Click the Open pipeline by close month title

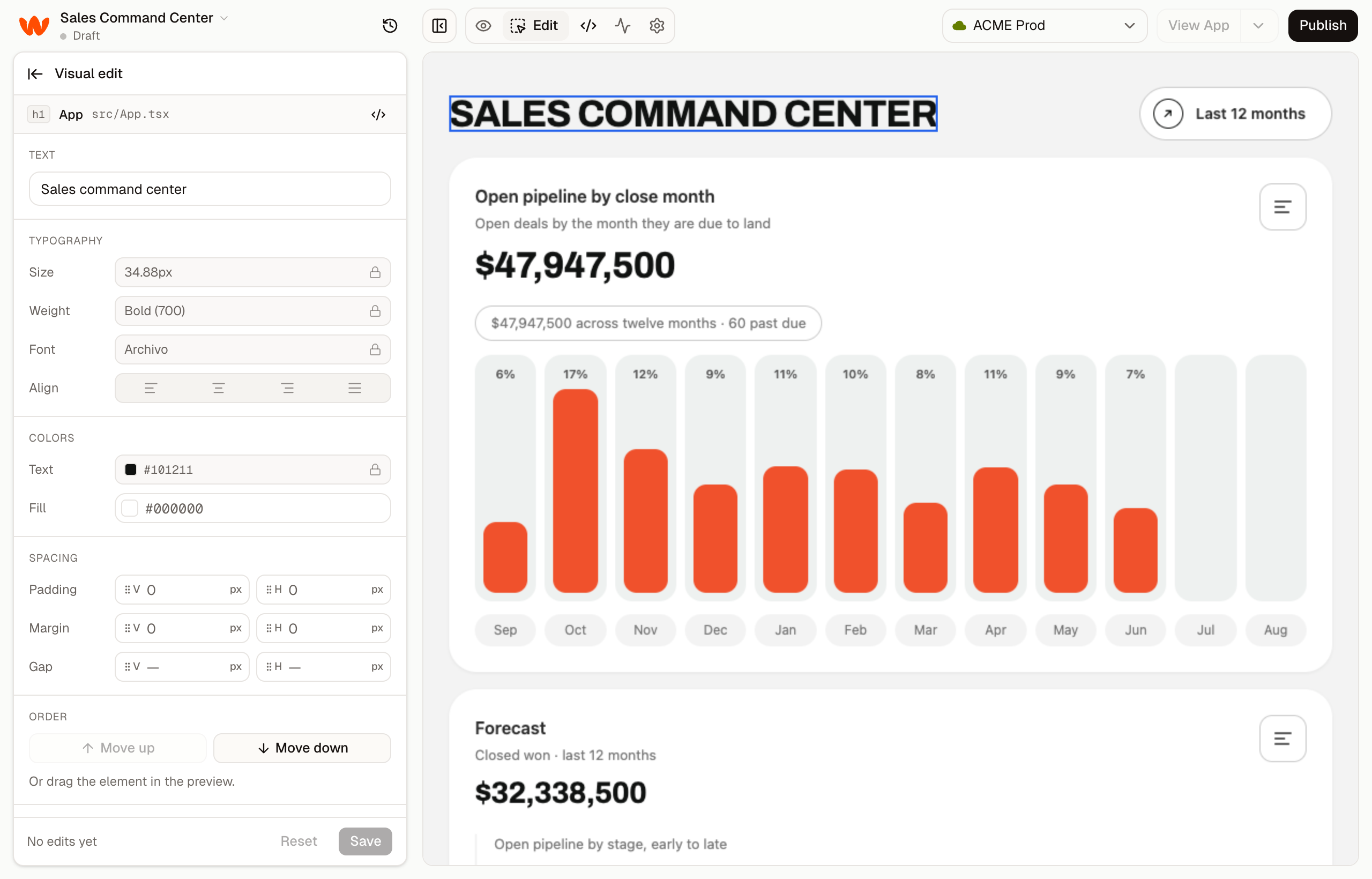click(595, 196)
